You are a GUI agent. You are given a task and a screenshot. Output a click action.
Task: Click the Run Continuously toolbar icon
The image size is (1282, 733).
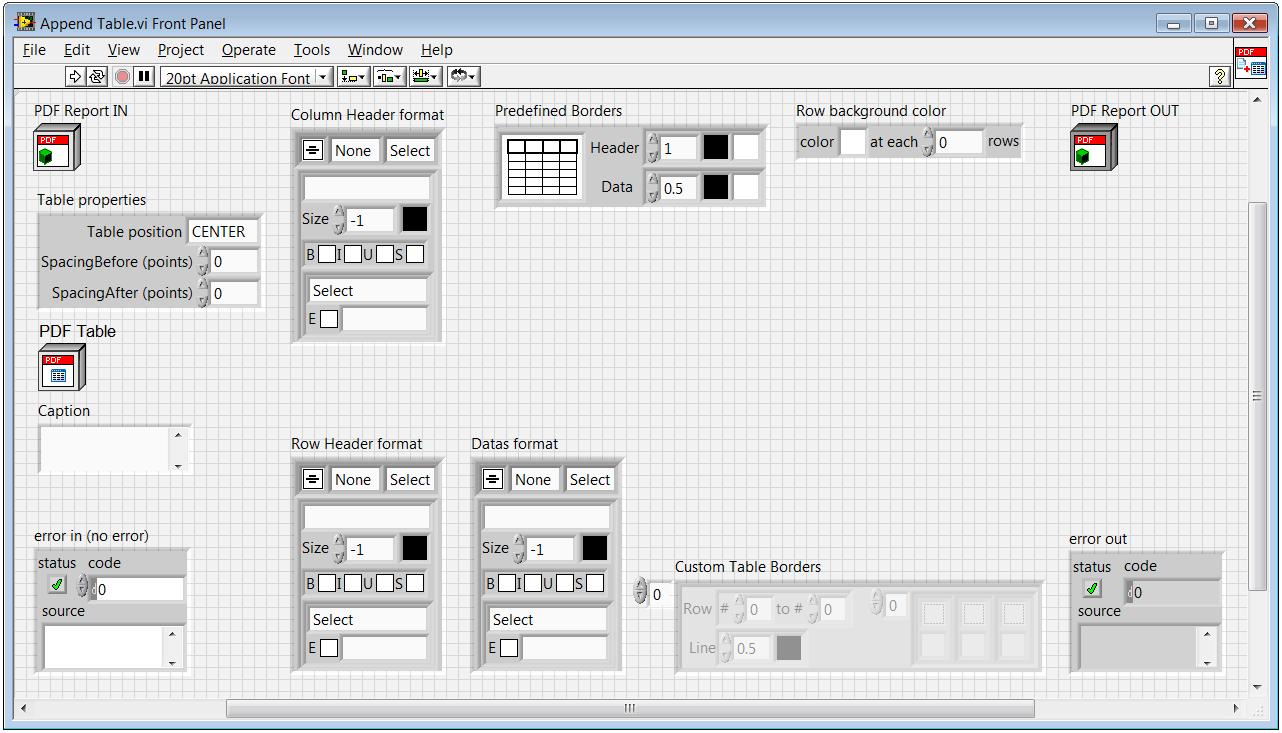point(97,76)
